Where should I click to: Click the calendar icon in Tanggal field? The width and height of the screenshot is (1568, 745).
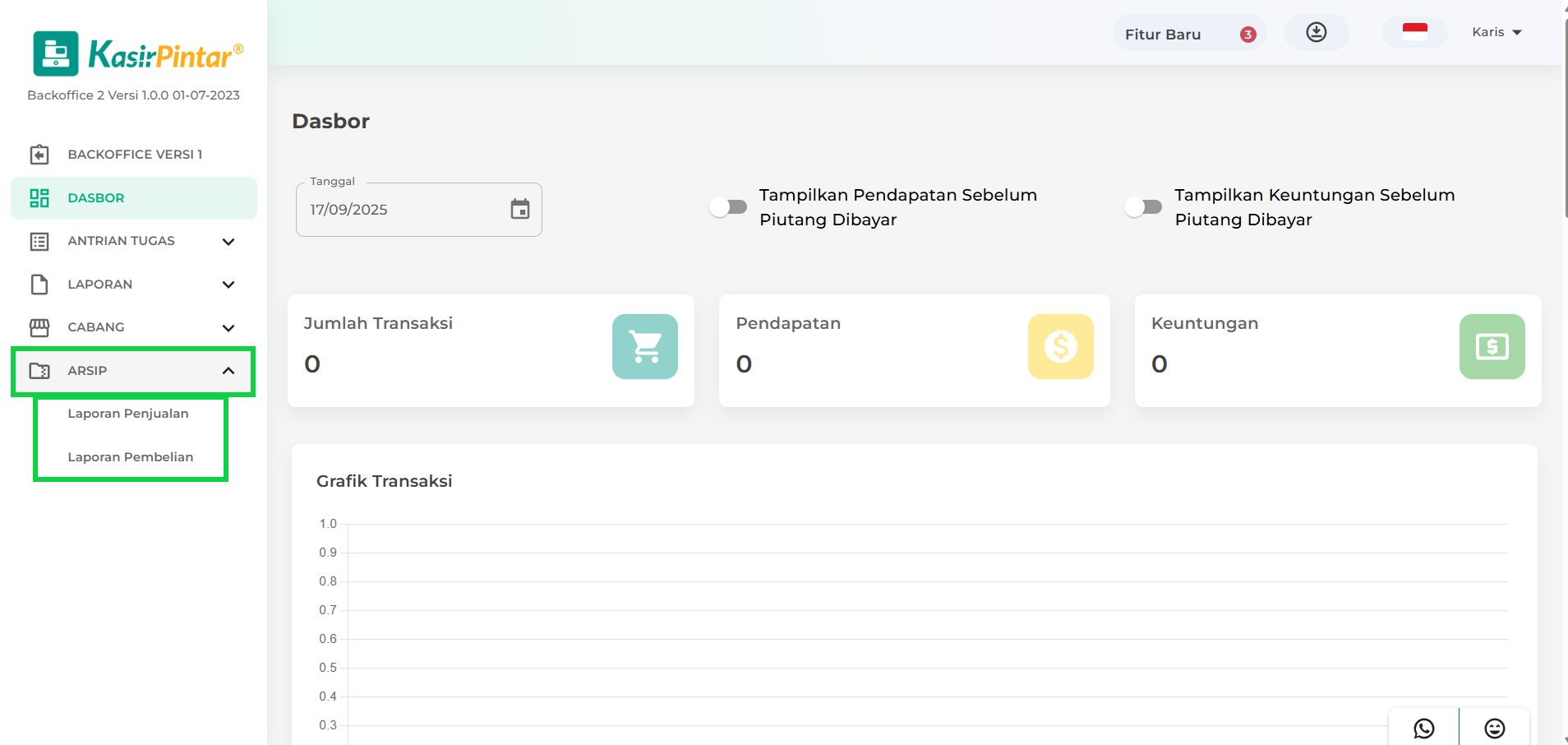(519, 210)
